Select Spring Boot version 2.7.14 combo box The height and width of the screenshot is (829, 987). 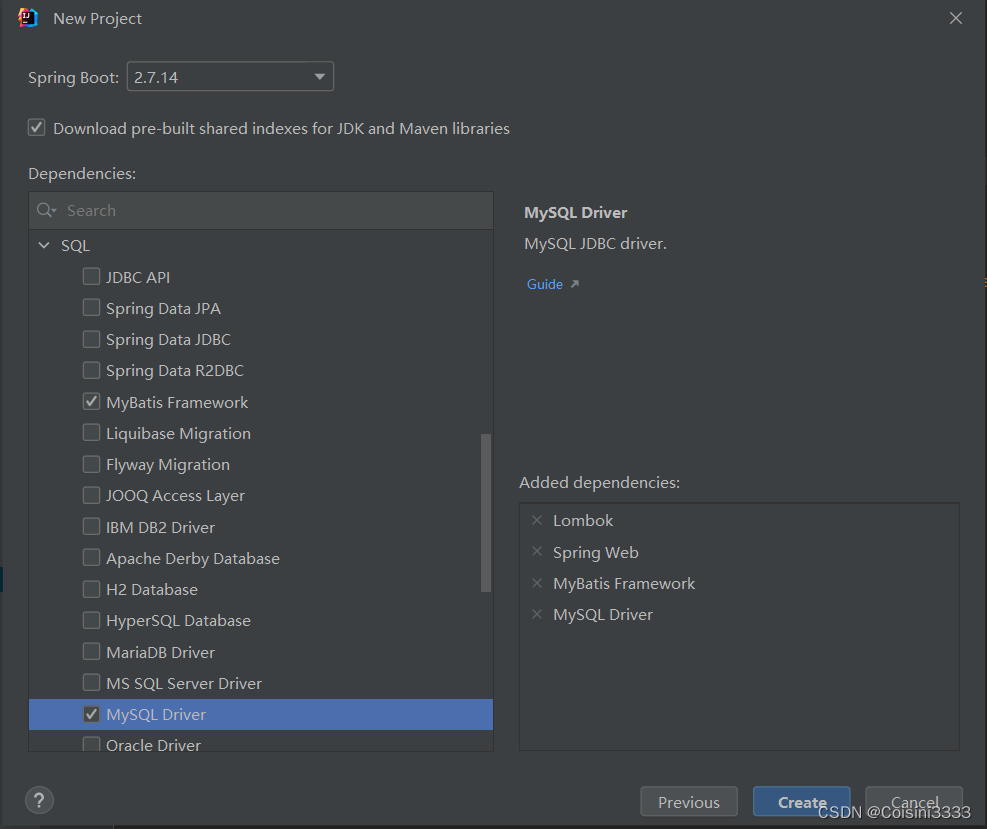pos(230,76)
